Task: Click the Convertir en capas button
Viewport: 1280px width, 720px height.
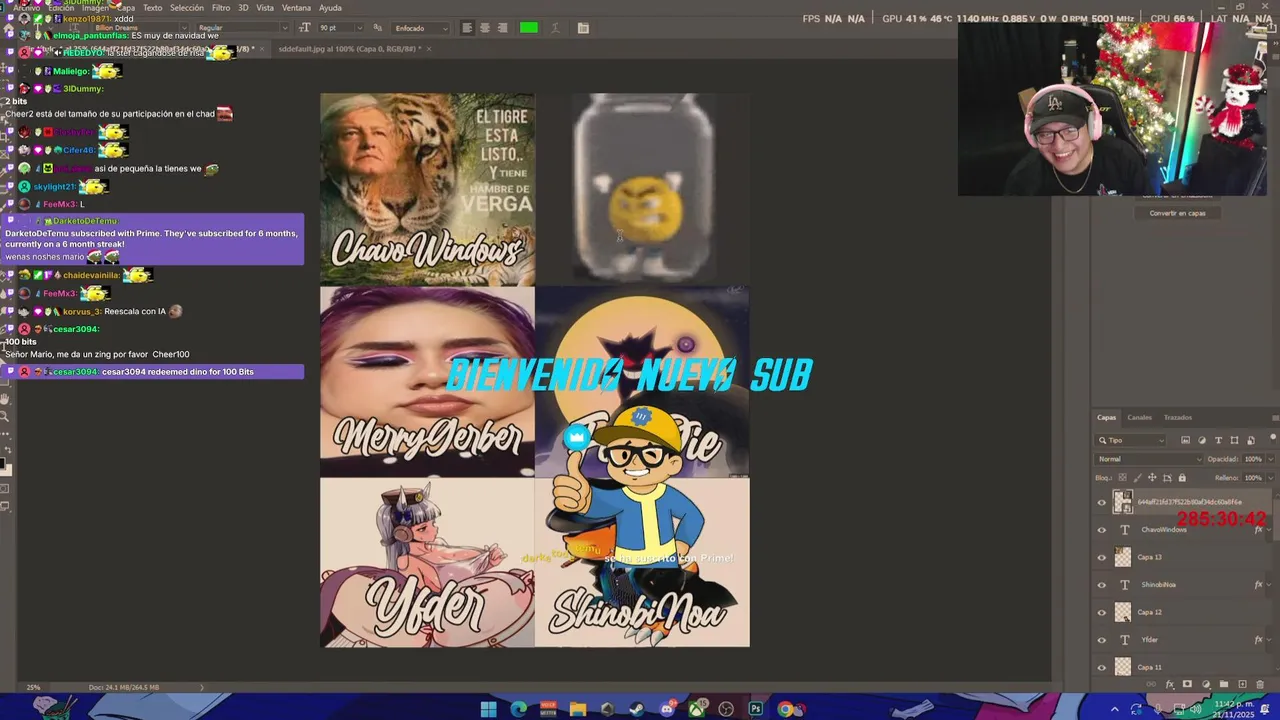Action: (1177, 213)
